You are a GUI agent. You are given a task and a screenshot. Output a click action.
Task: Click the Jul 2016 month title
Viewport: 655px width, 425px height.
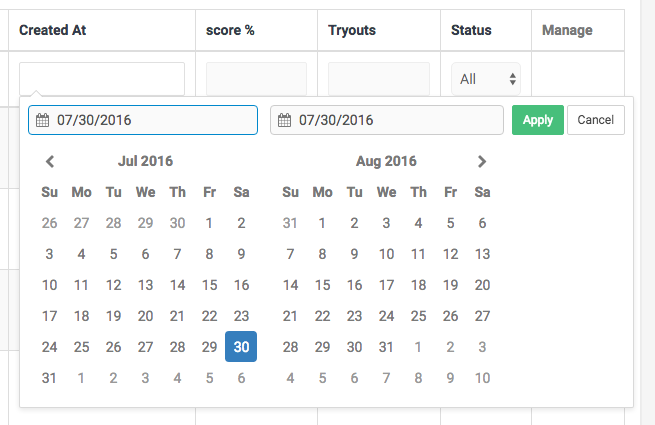point(145,161)
